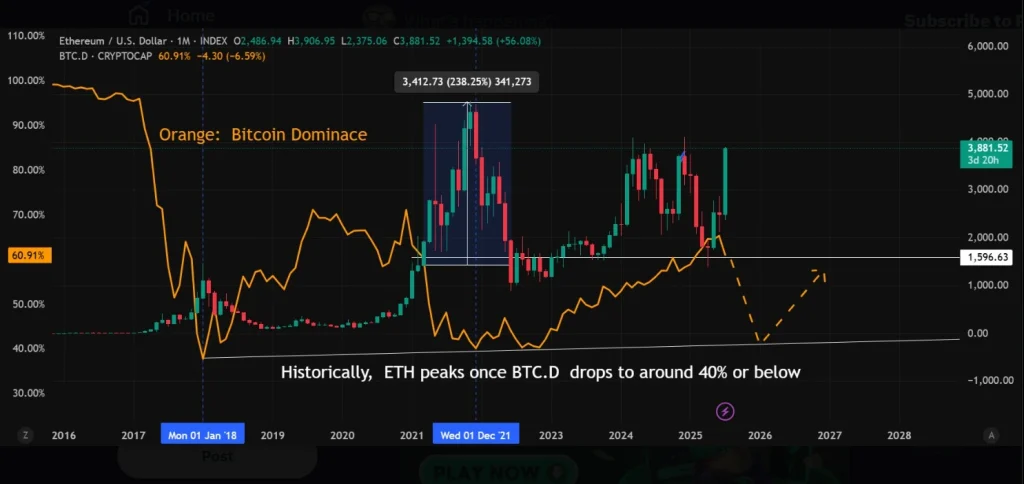Click the 'Wed 01 Dec '21' date label

(x=476, y=435)
